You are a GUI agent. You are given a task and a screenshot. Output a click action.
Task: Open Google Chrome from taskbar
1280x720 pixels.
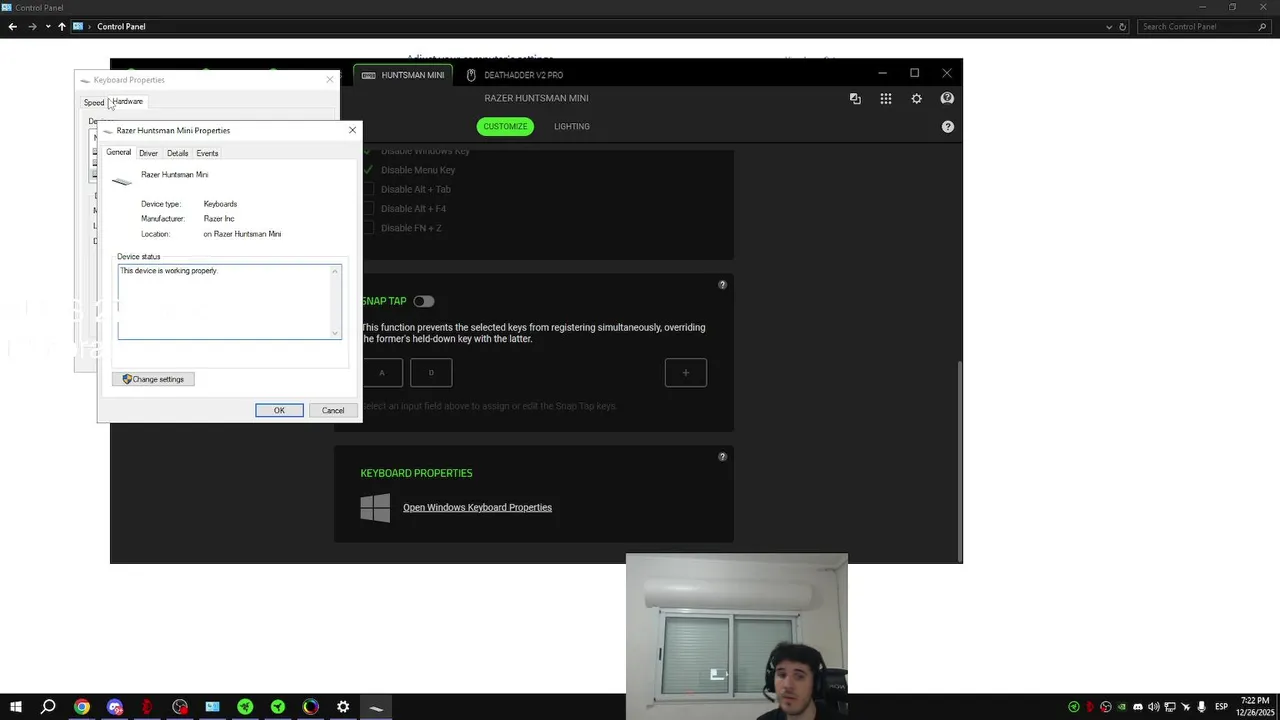pos(82,707)
